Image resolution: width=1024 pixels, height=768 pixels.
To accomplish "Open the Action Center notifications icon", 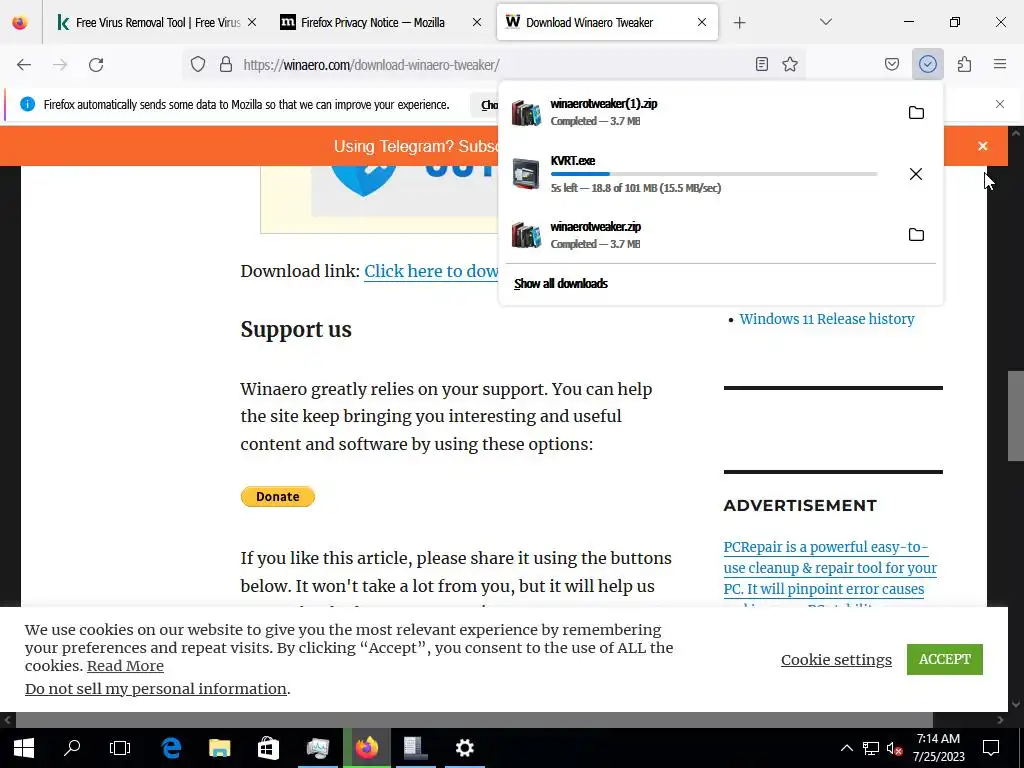I will point(991,748).
